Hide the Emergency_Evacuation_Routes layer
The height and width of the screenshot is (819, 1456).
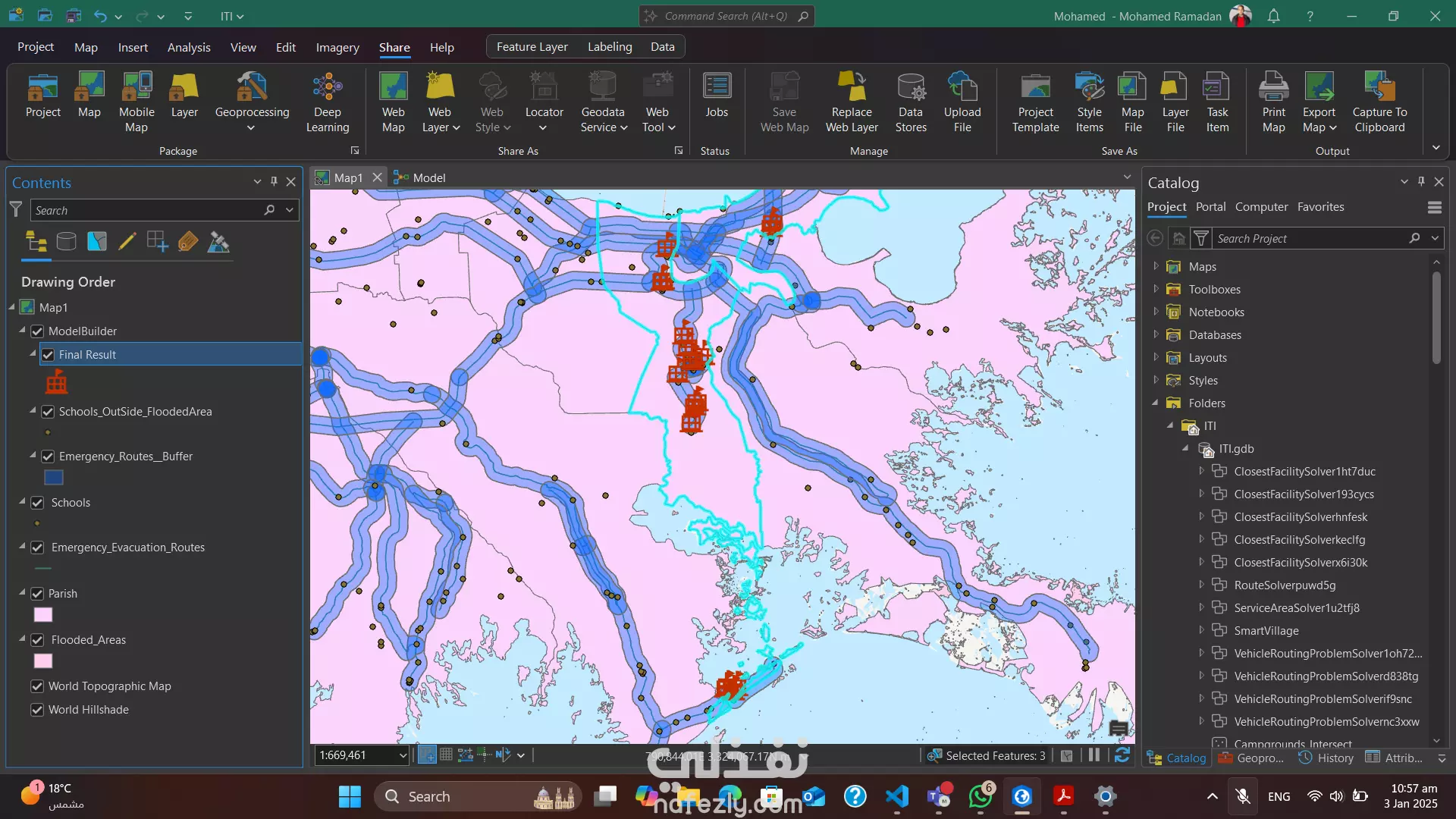pyautogui.click(x=37, y=548)
